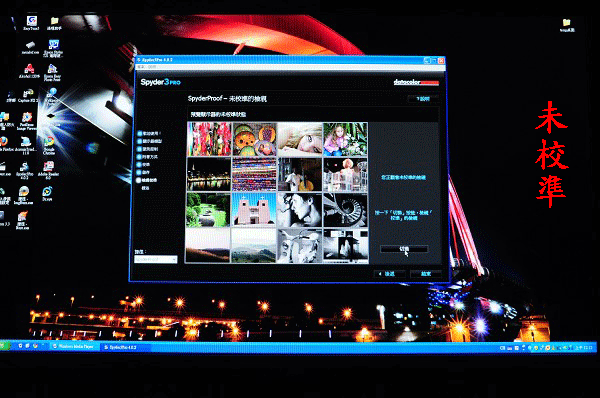
Task: Open the folder icon at desktop top right
Action: (567, 25)
